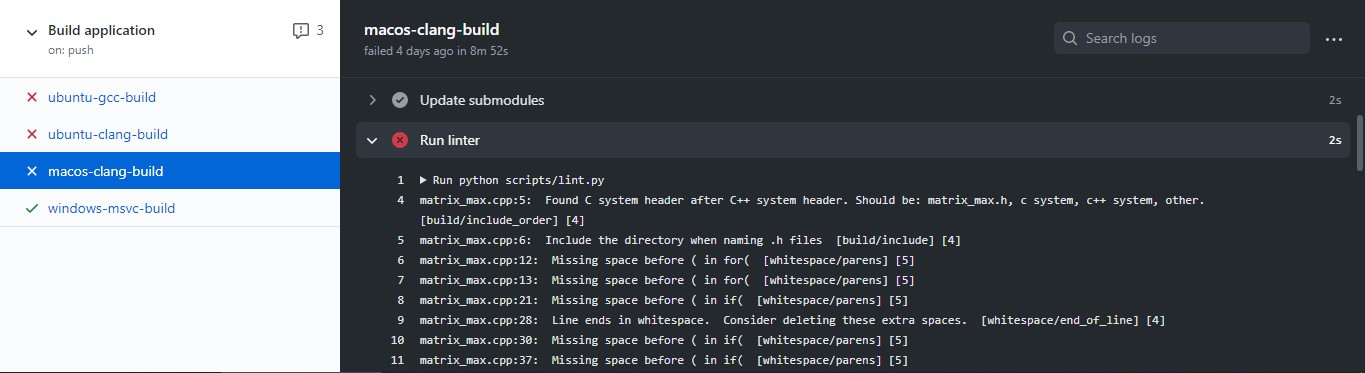Click the green checkmark beside windows-msvc-build
The width and height of the screenshot is (1365, 373).
32,208
